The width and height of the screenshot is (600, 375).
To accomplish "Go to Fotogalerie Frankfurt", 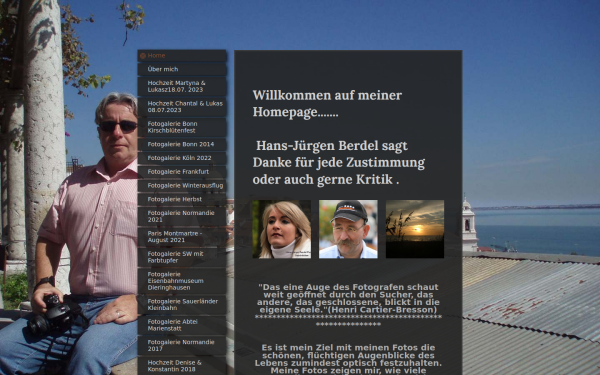I will pyautogui.click(x=182, y=172).
